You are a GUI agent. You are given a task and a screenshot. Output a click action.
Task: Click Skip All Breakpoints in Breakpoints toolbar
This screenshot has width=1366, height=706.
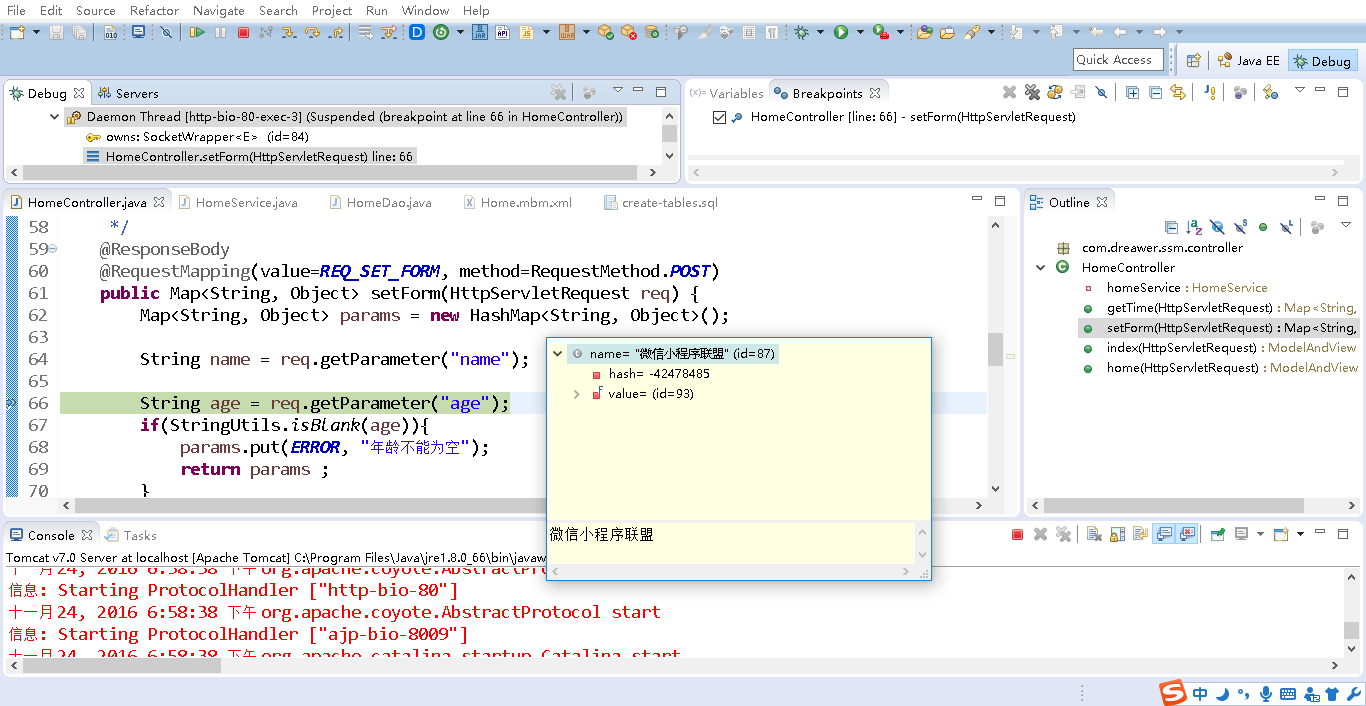click(x=1101, y=92)
